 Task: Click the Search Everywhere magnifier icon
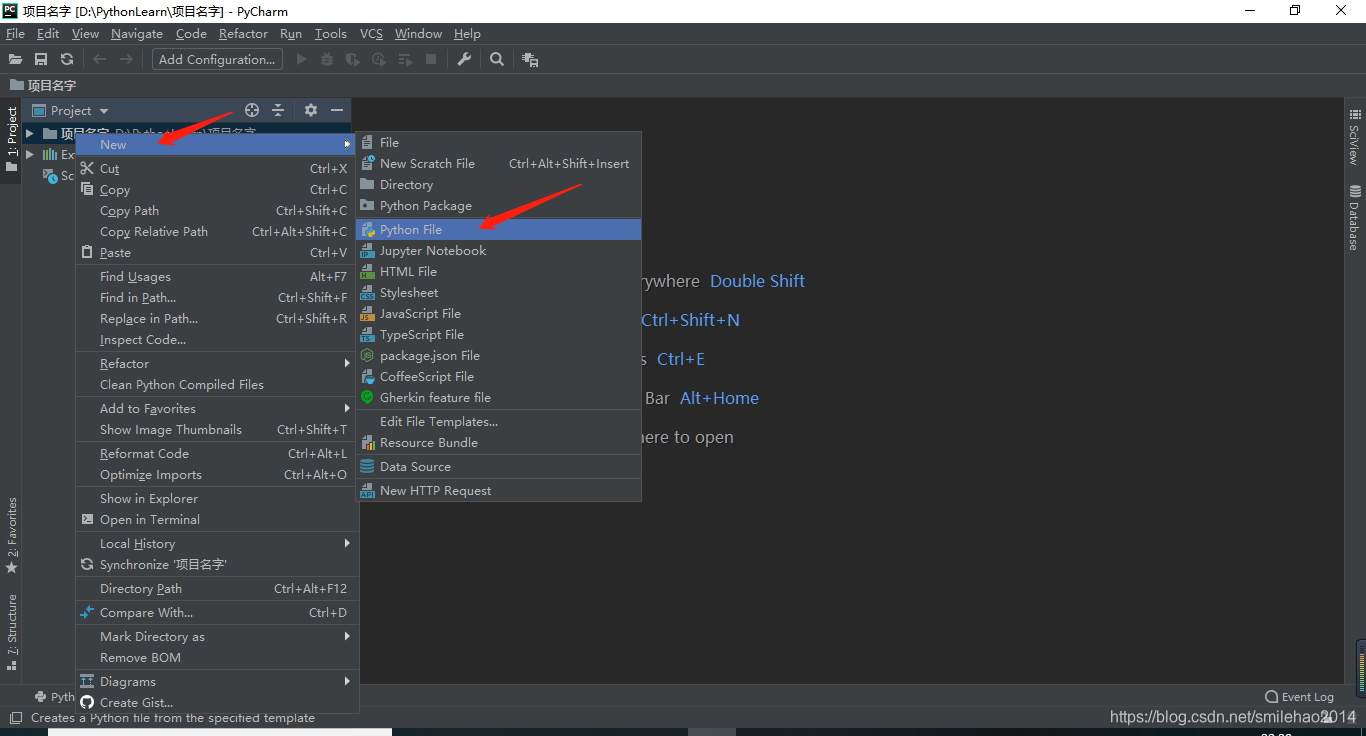[497, 60]
